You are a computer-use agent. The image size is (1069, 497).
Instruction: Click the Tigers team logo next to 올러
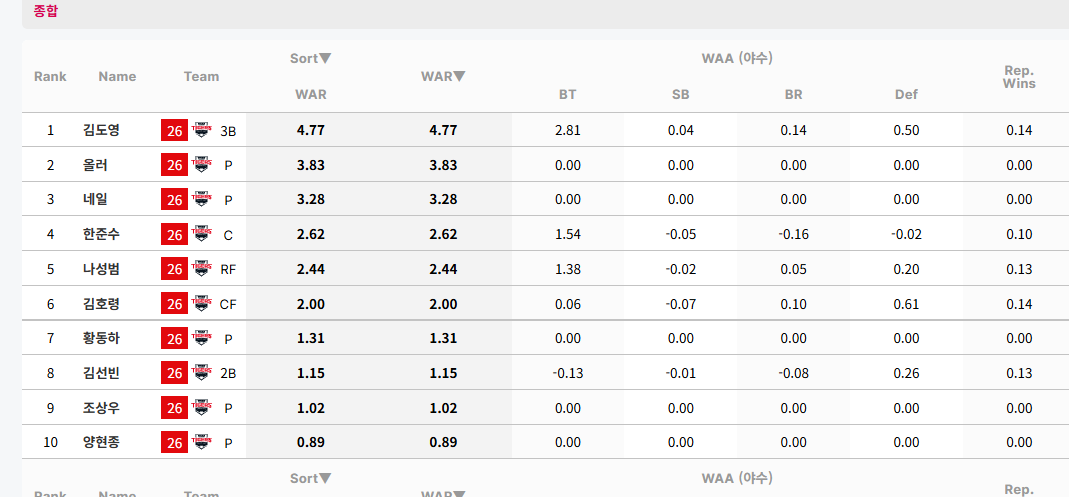(x=201, y=164)
